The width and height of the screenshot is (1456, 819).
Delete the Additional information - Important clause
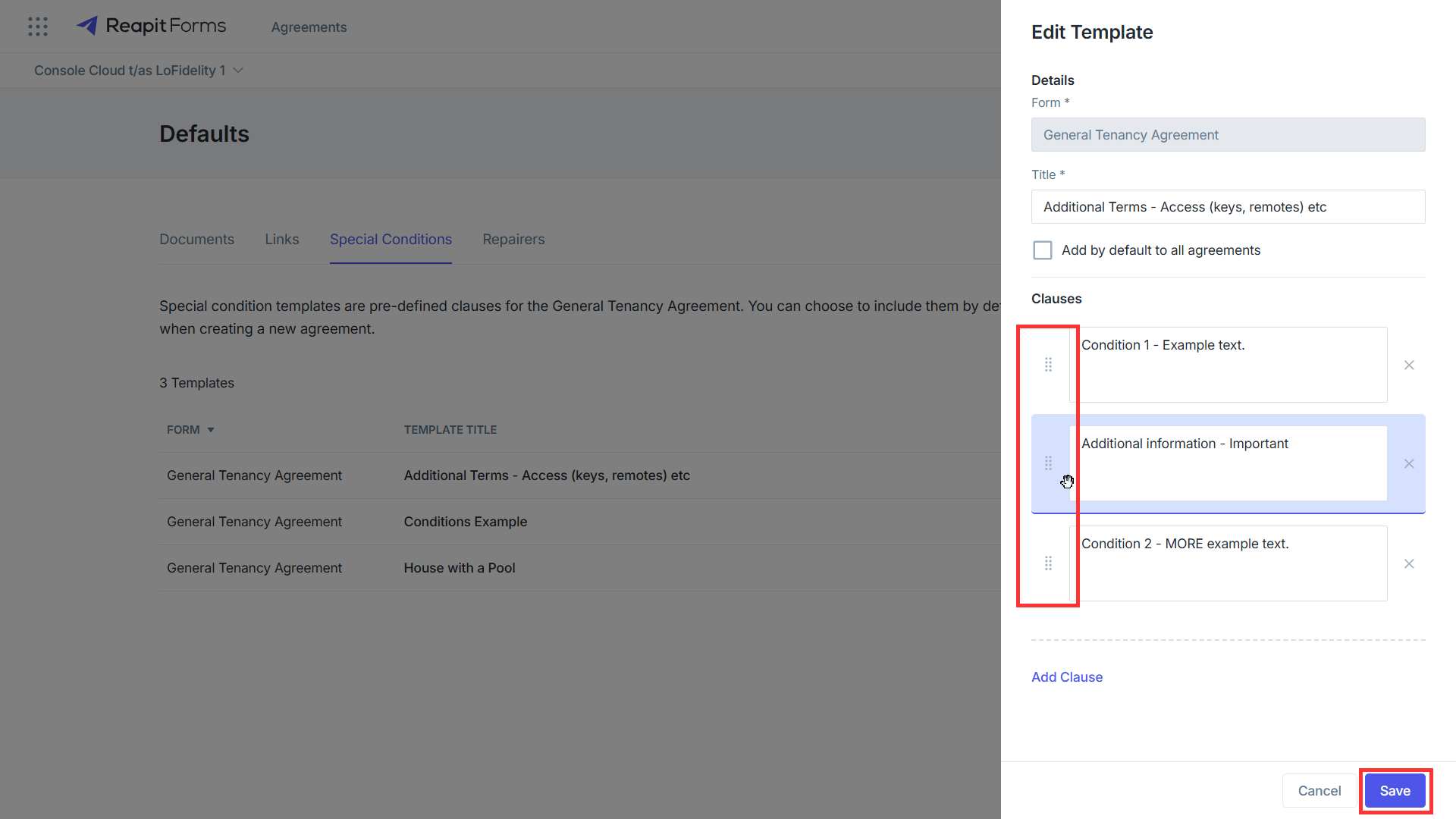pos(1409,463)
